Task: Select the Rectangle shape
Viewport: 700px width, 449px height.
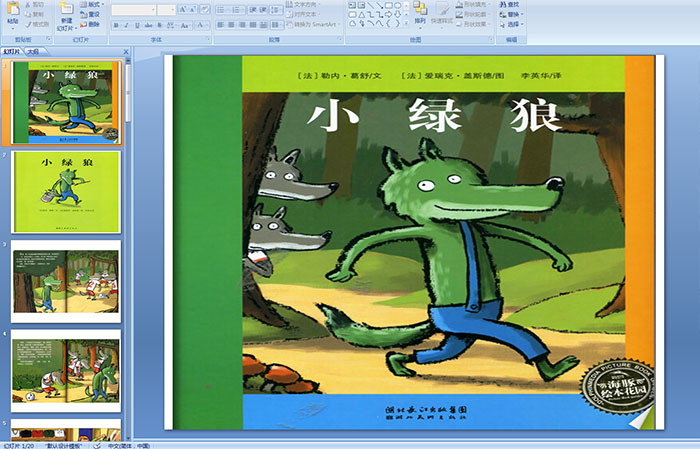Action: pos(389,5)
